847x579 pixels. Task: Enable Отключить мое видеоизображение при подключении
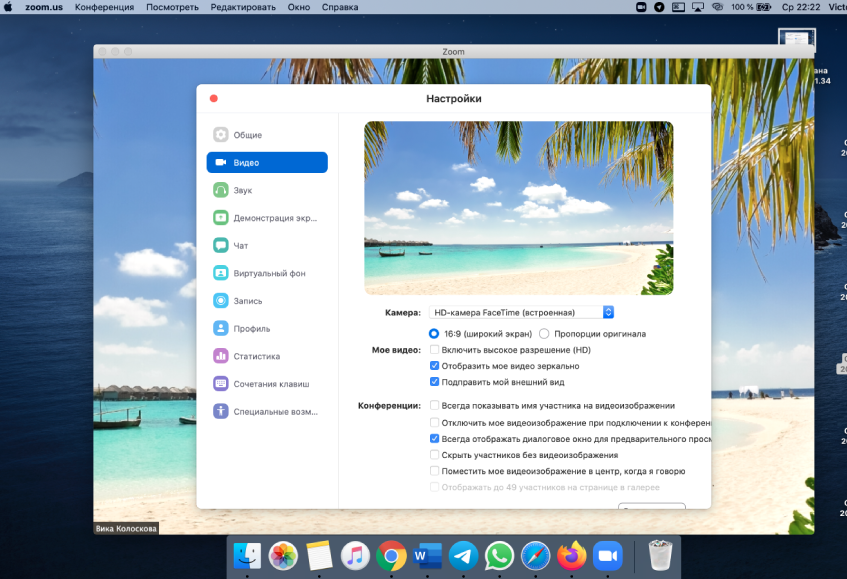pyautogui.click(x=434, y=422)
